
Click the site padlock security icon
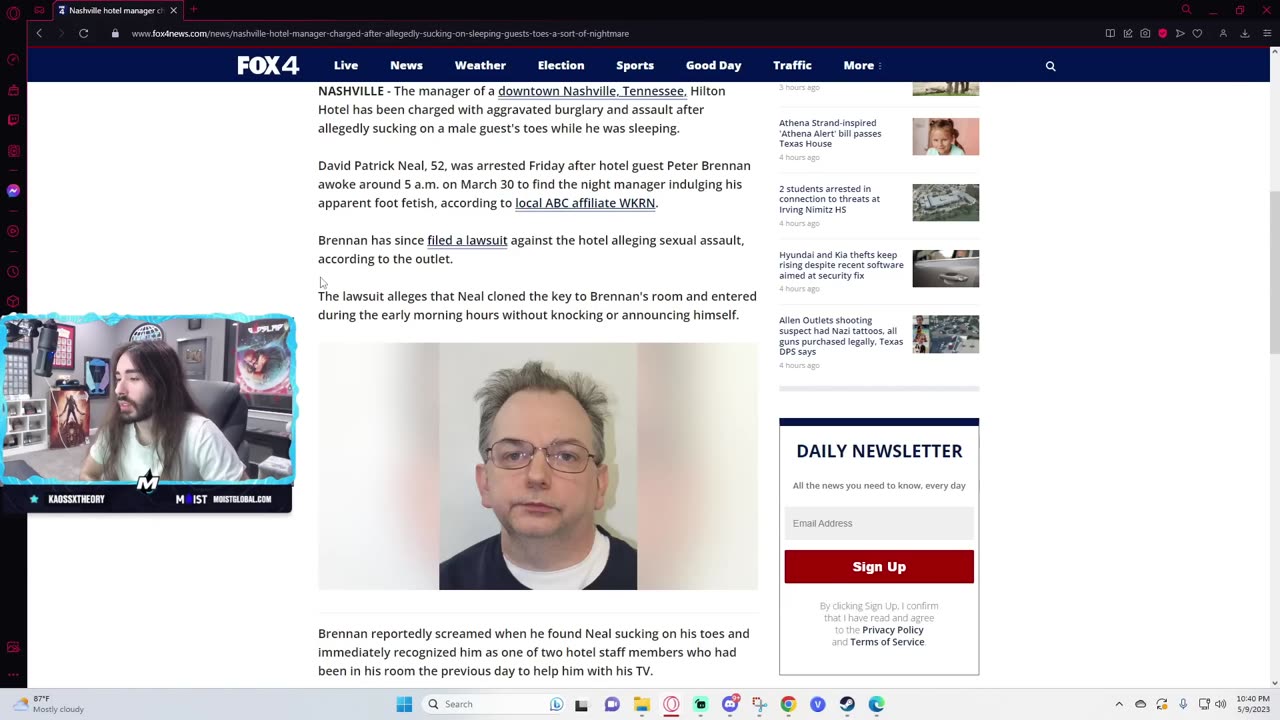pos(115,33)
